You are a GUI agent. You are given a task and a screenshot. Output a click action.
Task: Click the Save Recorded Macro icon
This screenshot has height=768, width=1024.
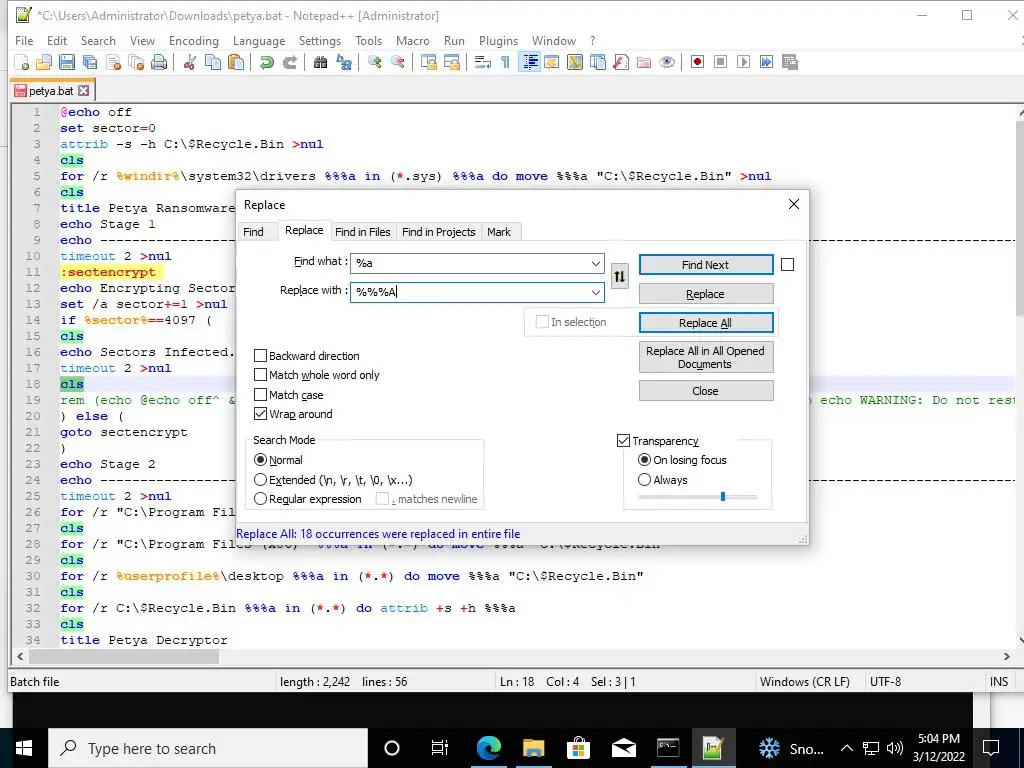coord(790,62)
